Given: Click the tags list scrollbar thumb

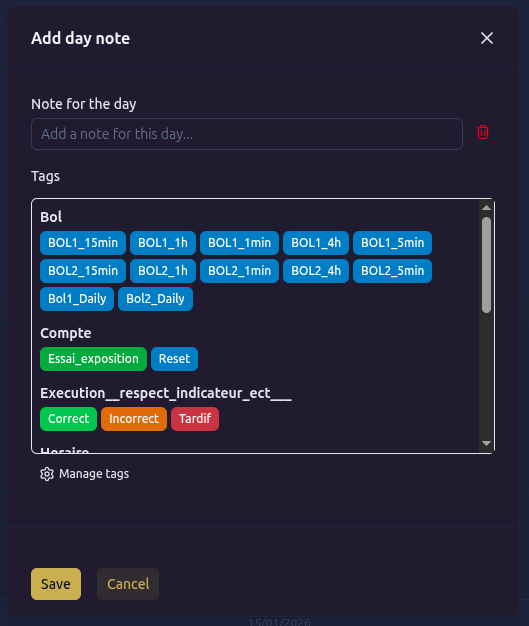Looking at the screenshot, I should (486, 265).
